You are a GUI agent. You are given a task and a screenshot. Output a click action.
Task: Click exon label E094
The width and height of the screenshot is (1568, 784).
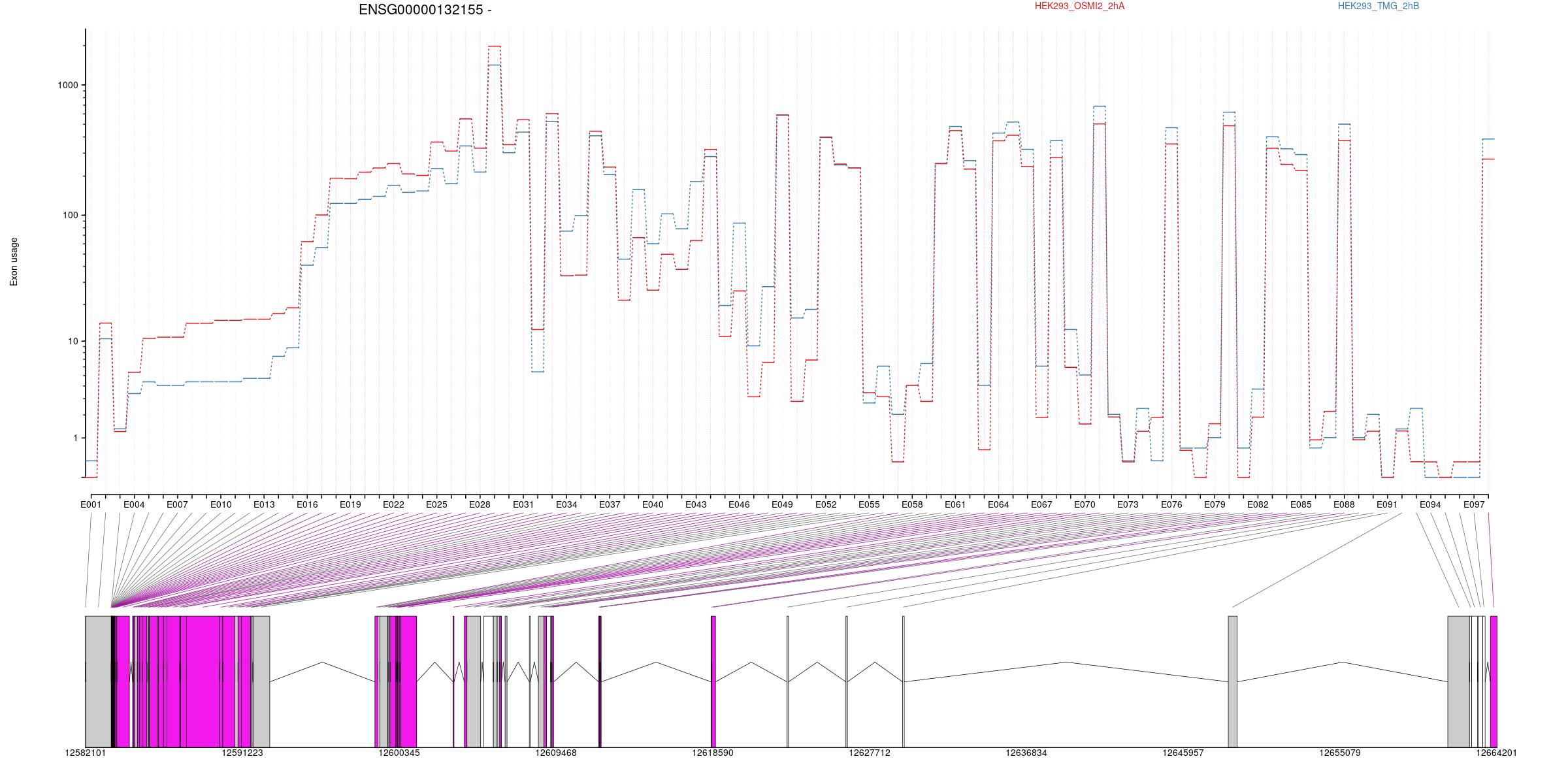tap(1430, 504)
